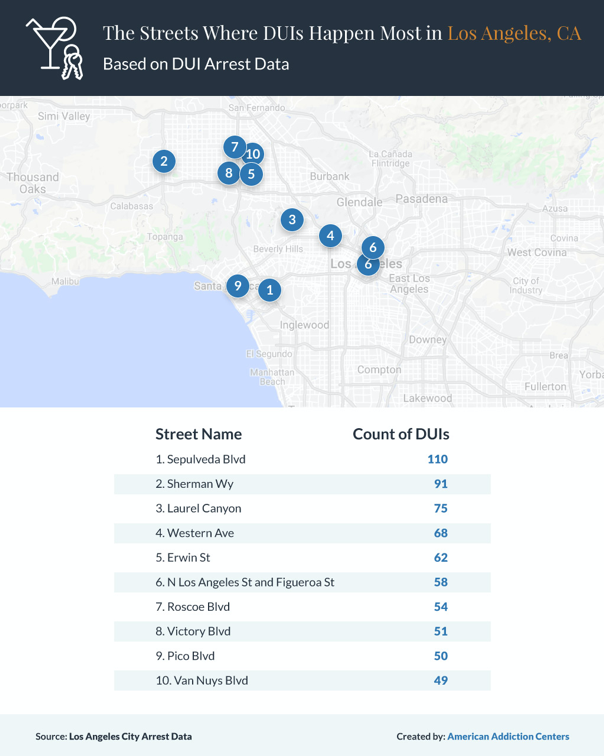Click the Inglewood map label
This screenshot has height=756, width=604.
305,325
